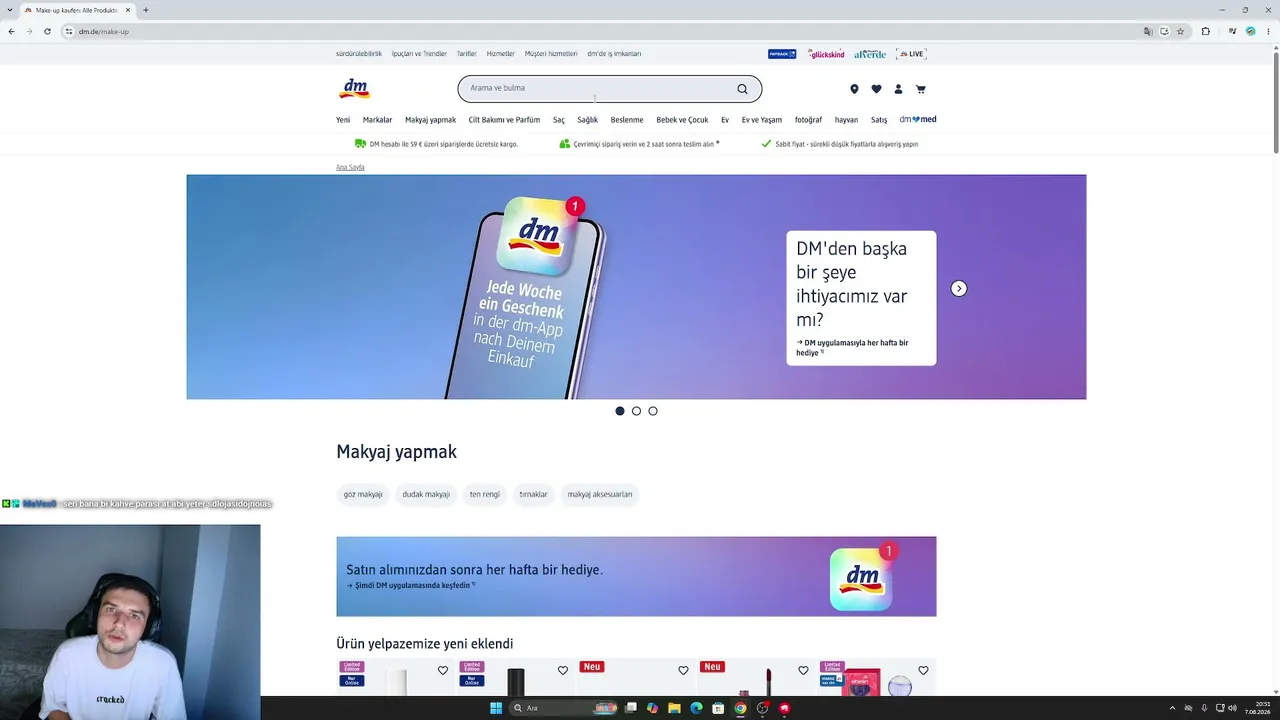Open the Chrome extensions puzzle icon
The image size is (1280, 720).
(1205, 31)
